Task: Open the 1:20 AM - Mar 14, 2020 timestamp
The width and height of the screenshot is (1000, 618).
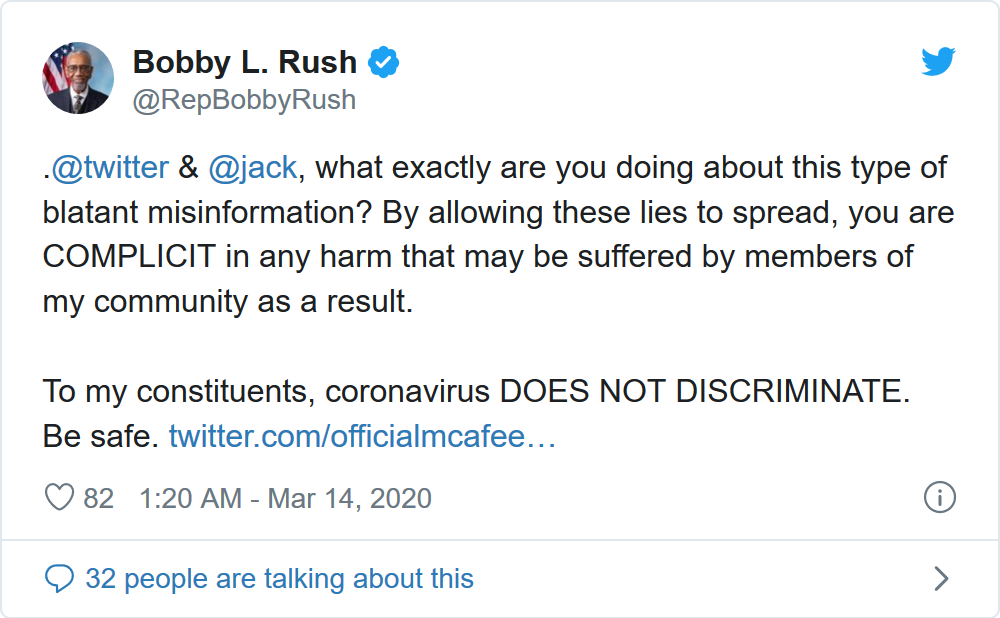Action: (286, 498)
